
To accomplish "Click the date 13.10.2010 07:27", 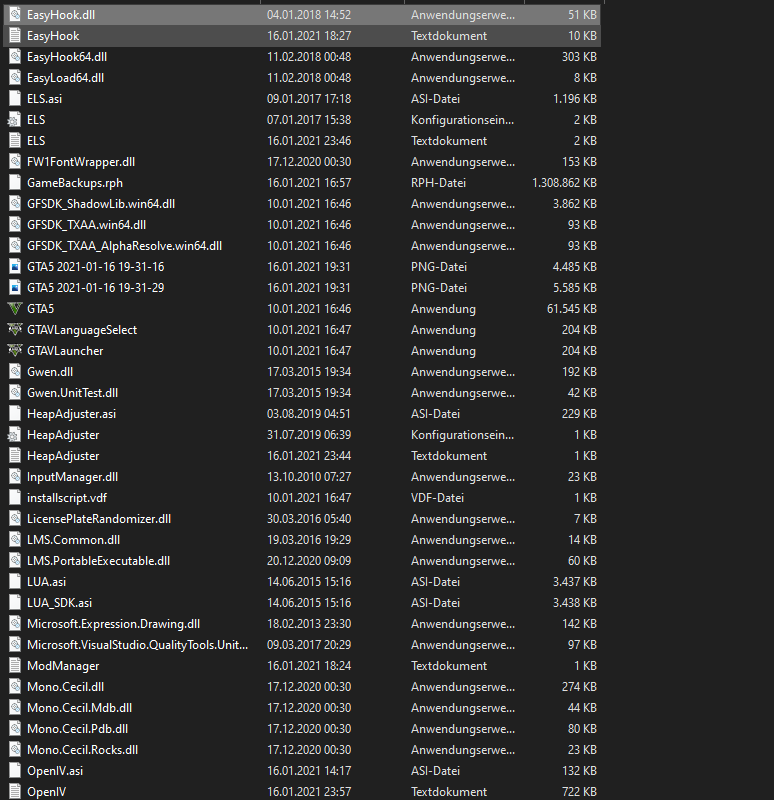I will [309, 477].
